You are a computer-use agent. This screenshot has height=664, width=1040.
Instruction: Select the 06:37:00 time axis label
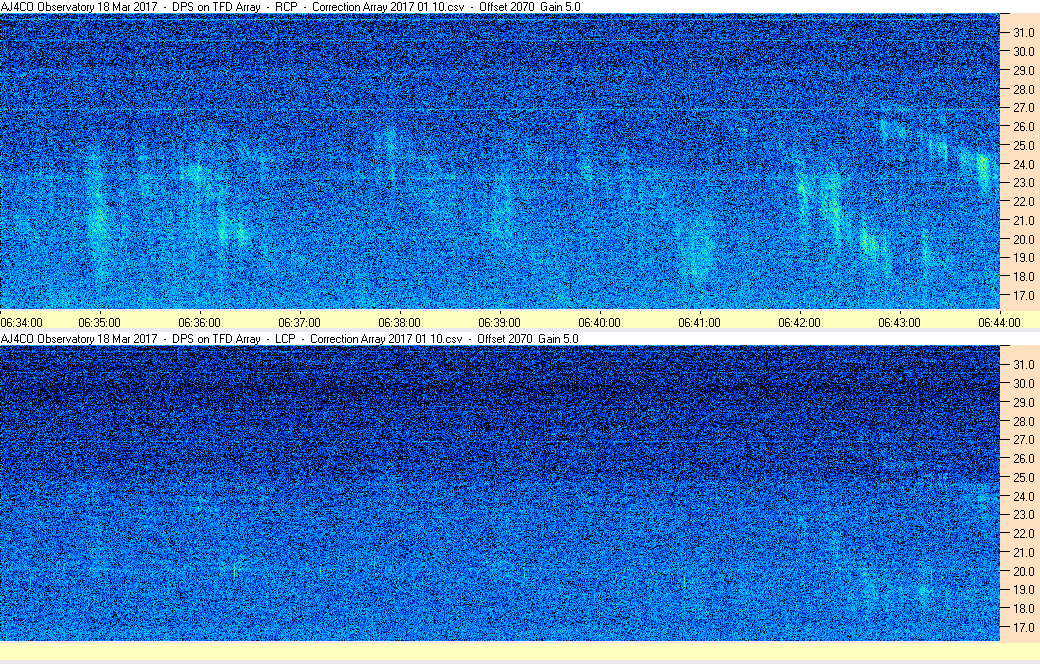(299, 322)
